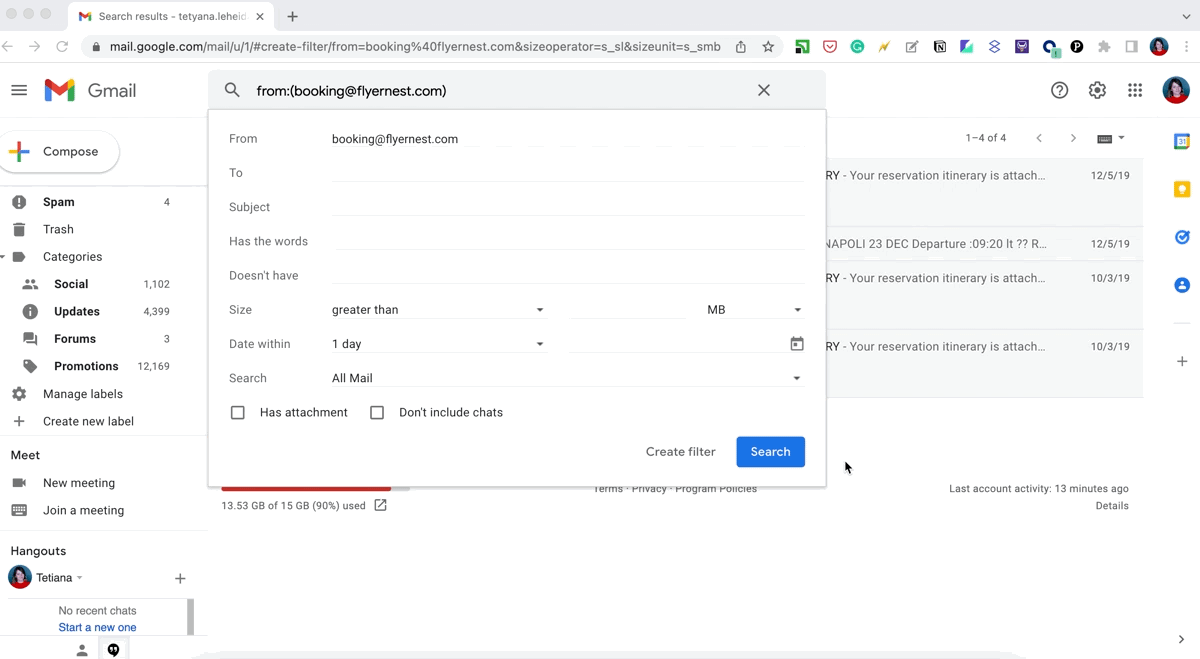The image size is (1200, 659).
Task: Open Chrome's three-dot menu
Action: [x=1187, y=47]
